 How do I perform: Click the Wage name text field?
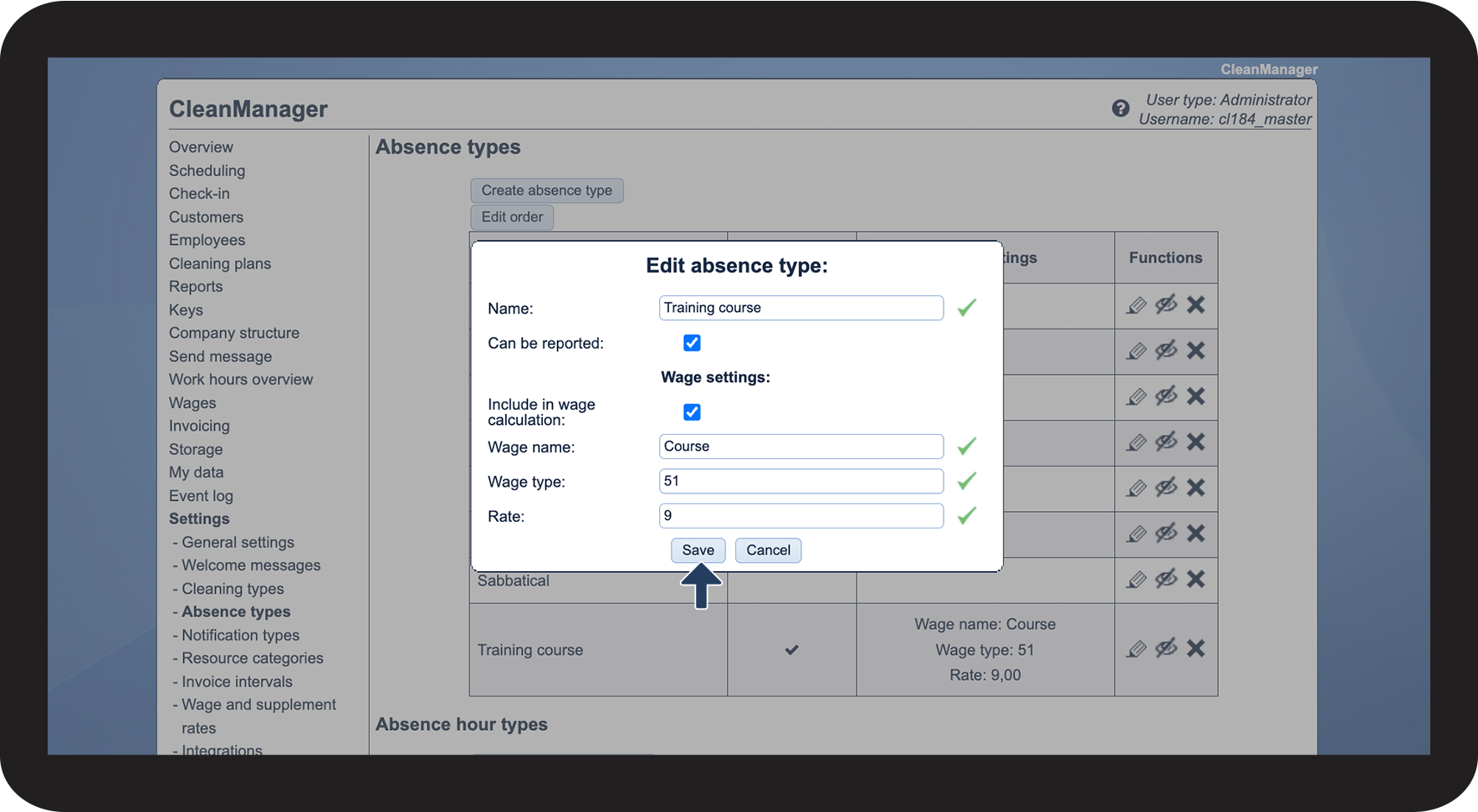pyautogui.click(x=800, y=447)
